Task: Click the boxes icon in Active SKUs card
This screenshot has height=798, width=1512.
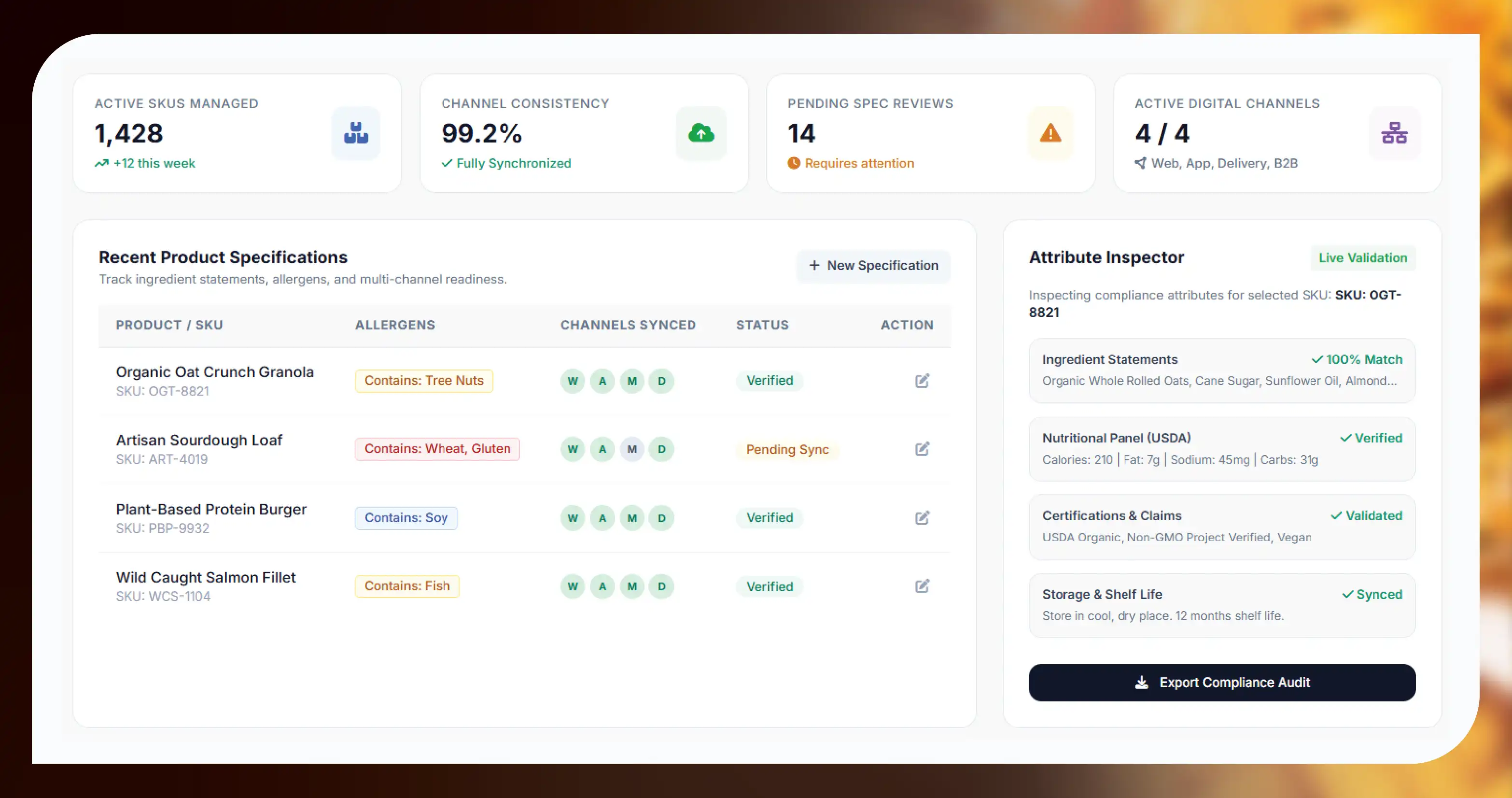Action: point(356,133)
